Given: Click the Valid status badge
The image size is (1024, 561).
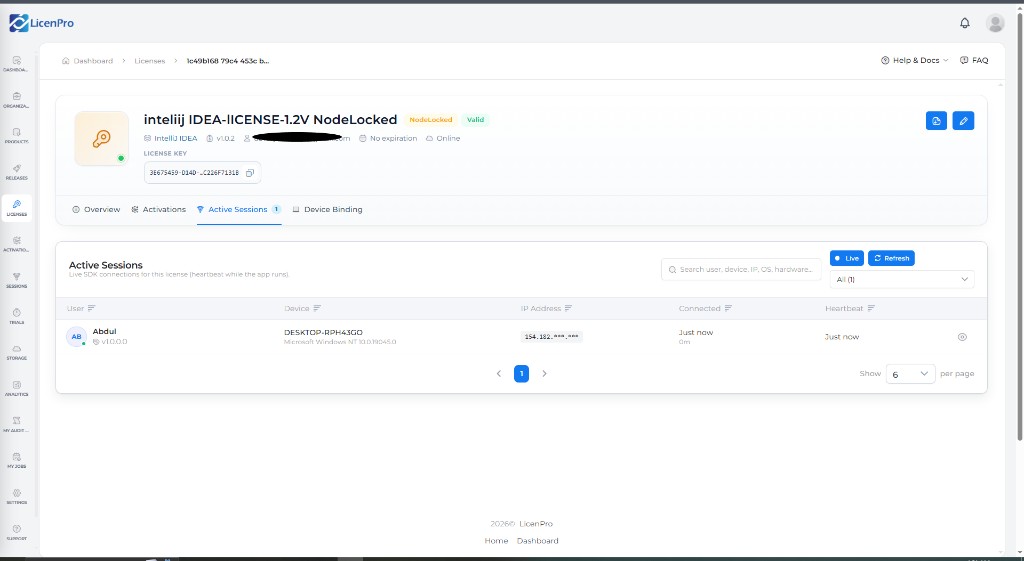Looking at the screenshot, I should tap(475, 120).
